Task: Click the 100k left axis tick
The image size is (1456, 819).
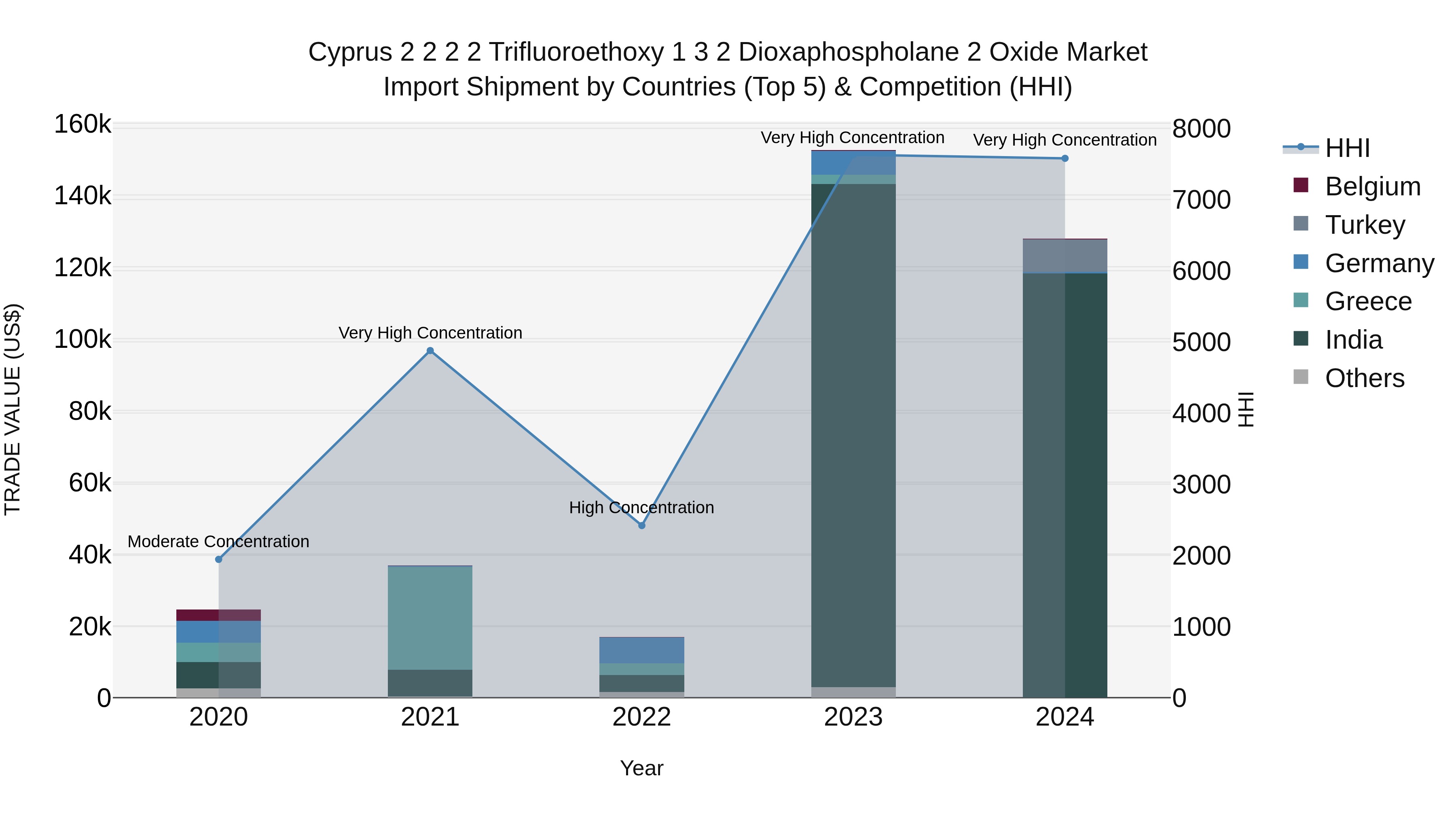Action: [83, 340]
